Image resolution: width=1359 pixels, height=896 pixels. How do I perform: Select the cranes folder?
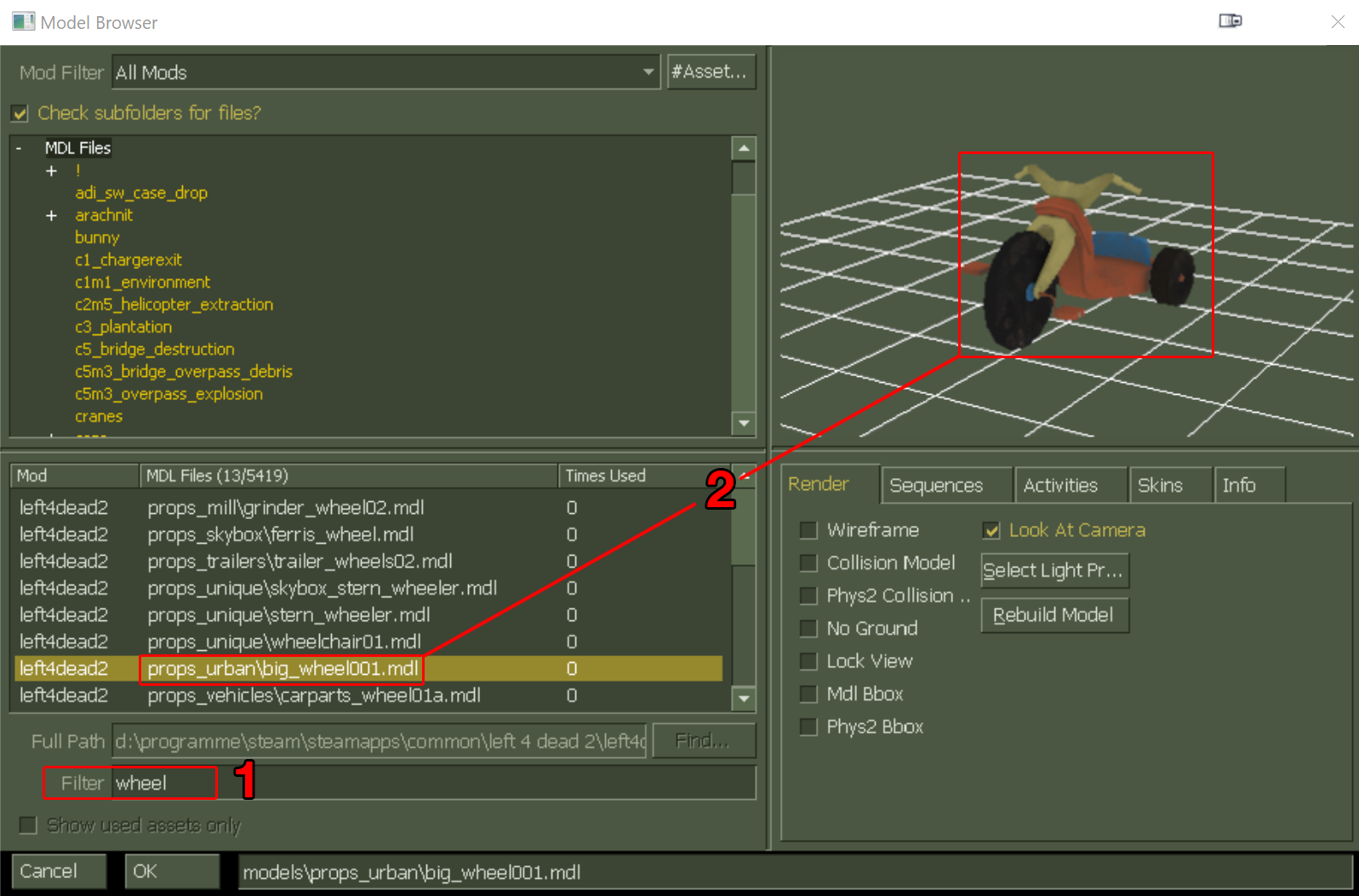[99, 416]
